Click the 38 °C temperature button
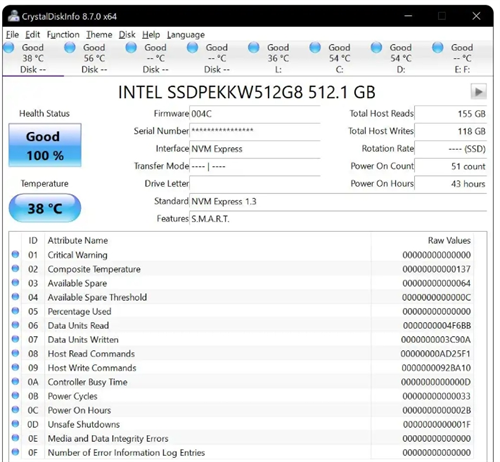 [x=45, y=208]
